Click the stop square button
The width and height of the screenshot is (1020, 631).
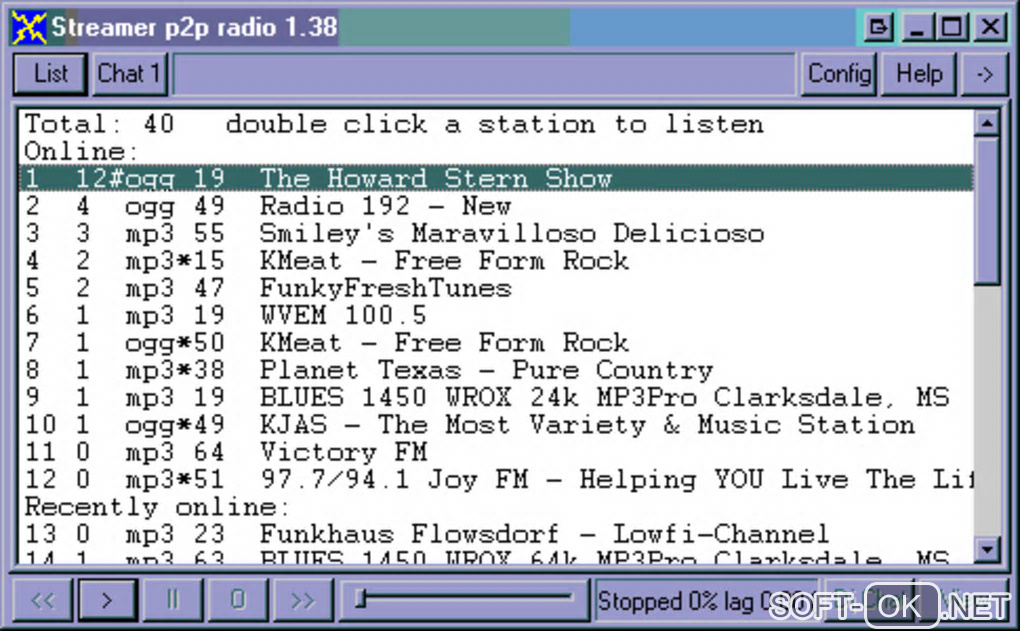237,599
